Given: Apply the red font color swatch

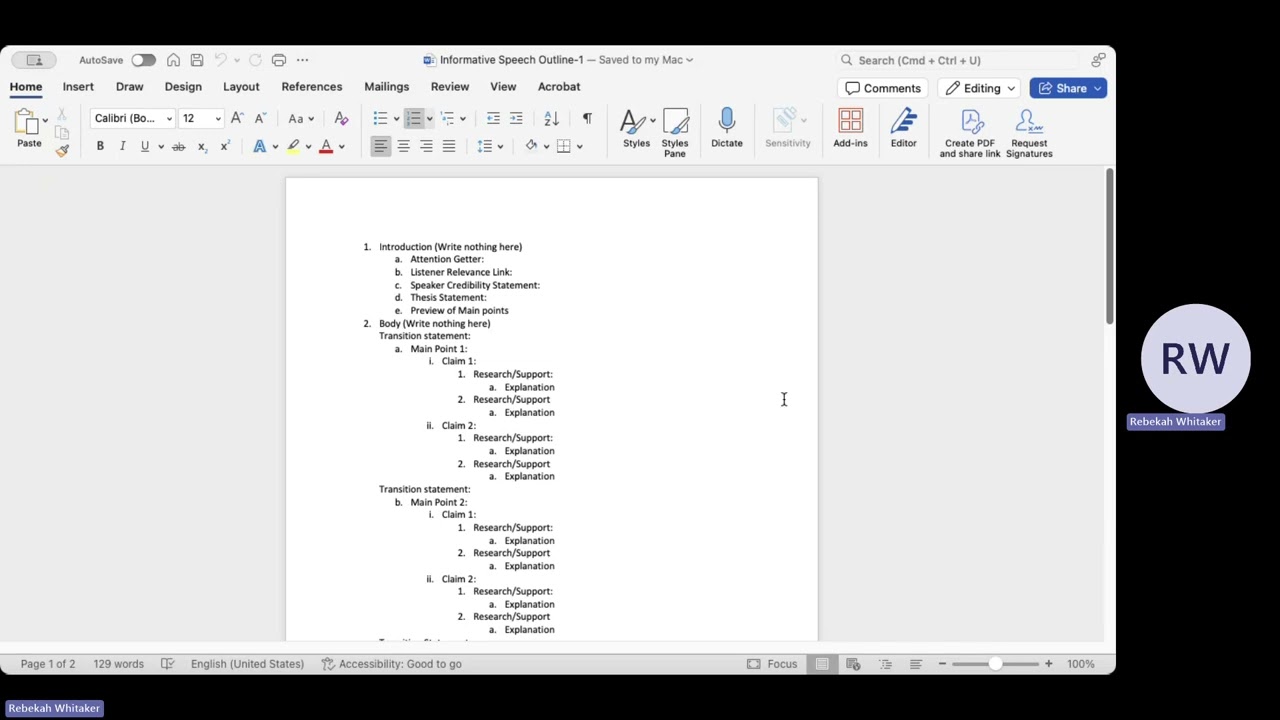Looking at the screenshot, I should tap(326, 146).
